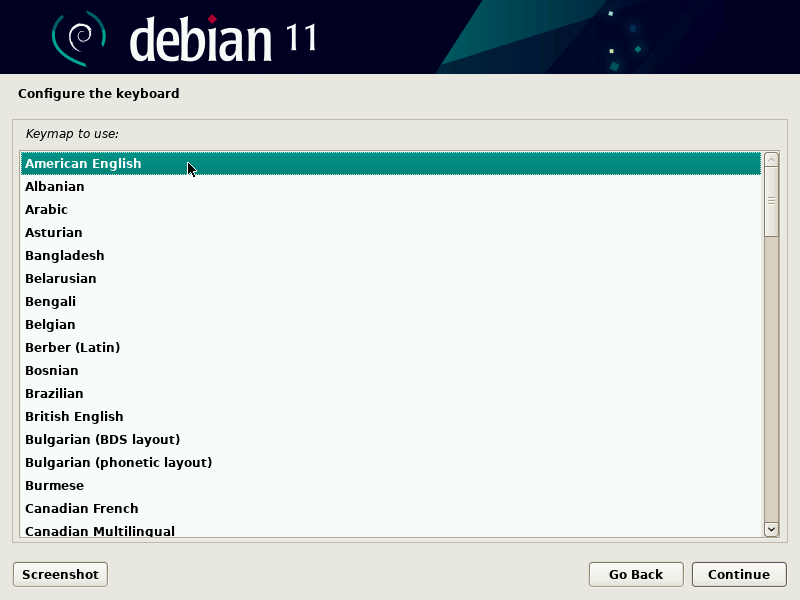Image resolution: width=800 pixels, height=600 pixels.
Task: Choose Bulgarian (phonetic layout)
Action: pos(118,462)
